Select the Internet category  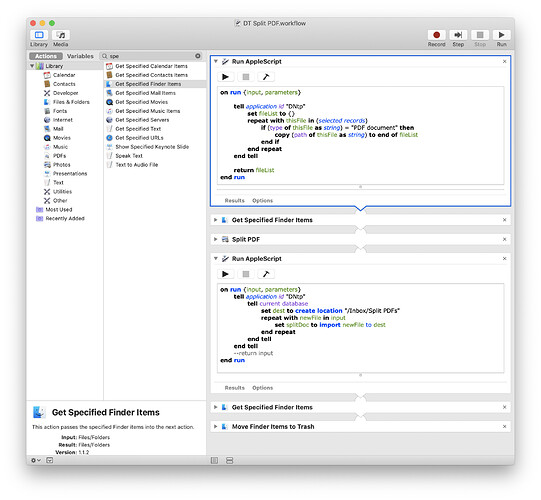click(x=62, y=120)
